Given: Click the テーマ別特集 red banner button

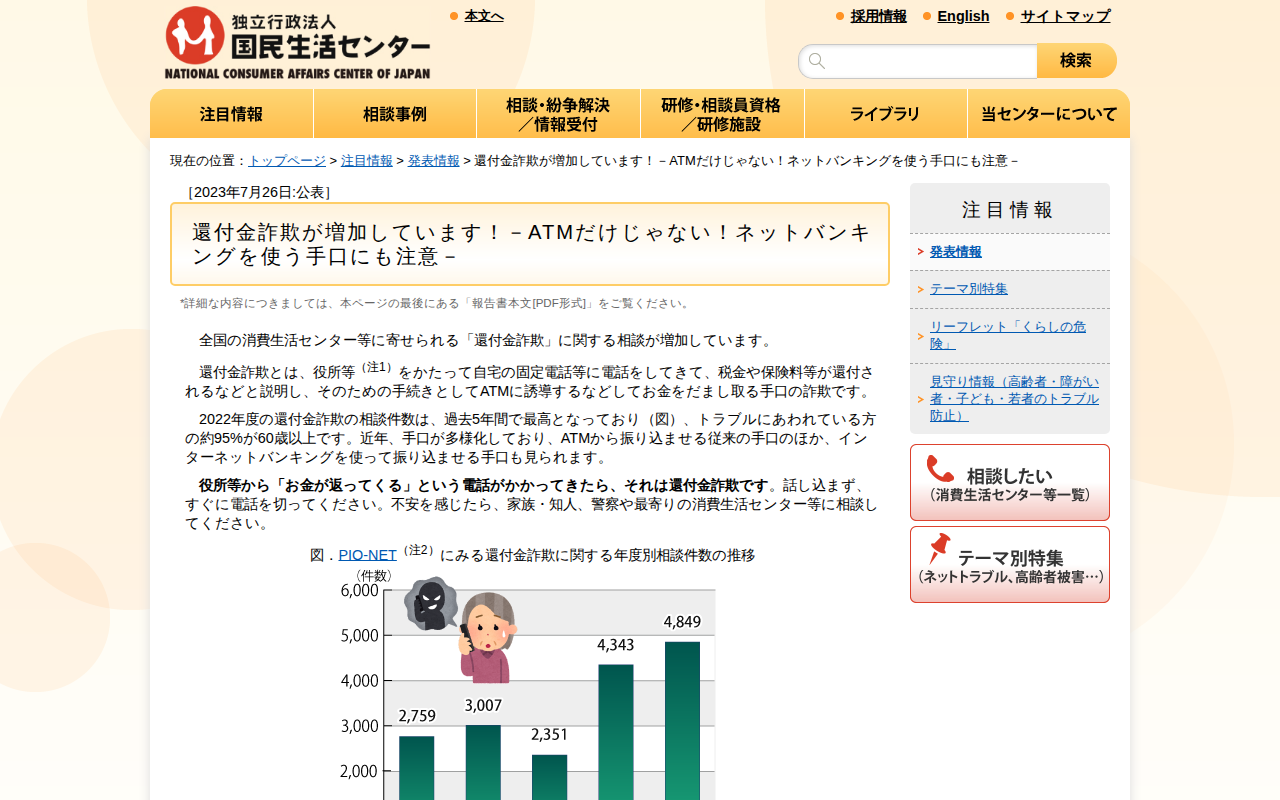Looking at the screenshot, I should pyautogui.click(x=1010, y=565).
